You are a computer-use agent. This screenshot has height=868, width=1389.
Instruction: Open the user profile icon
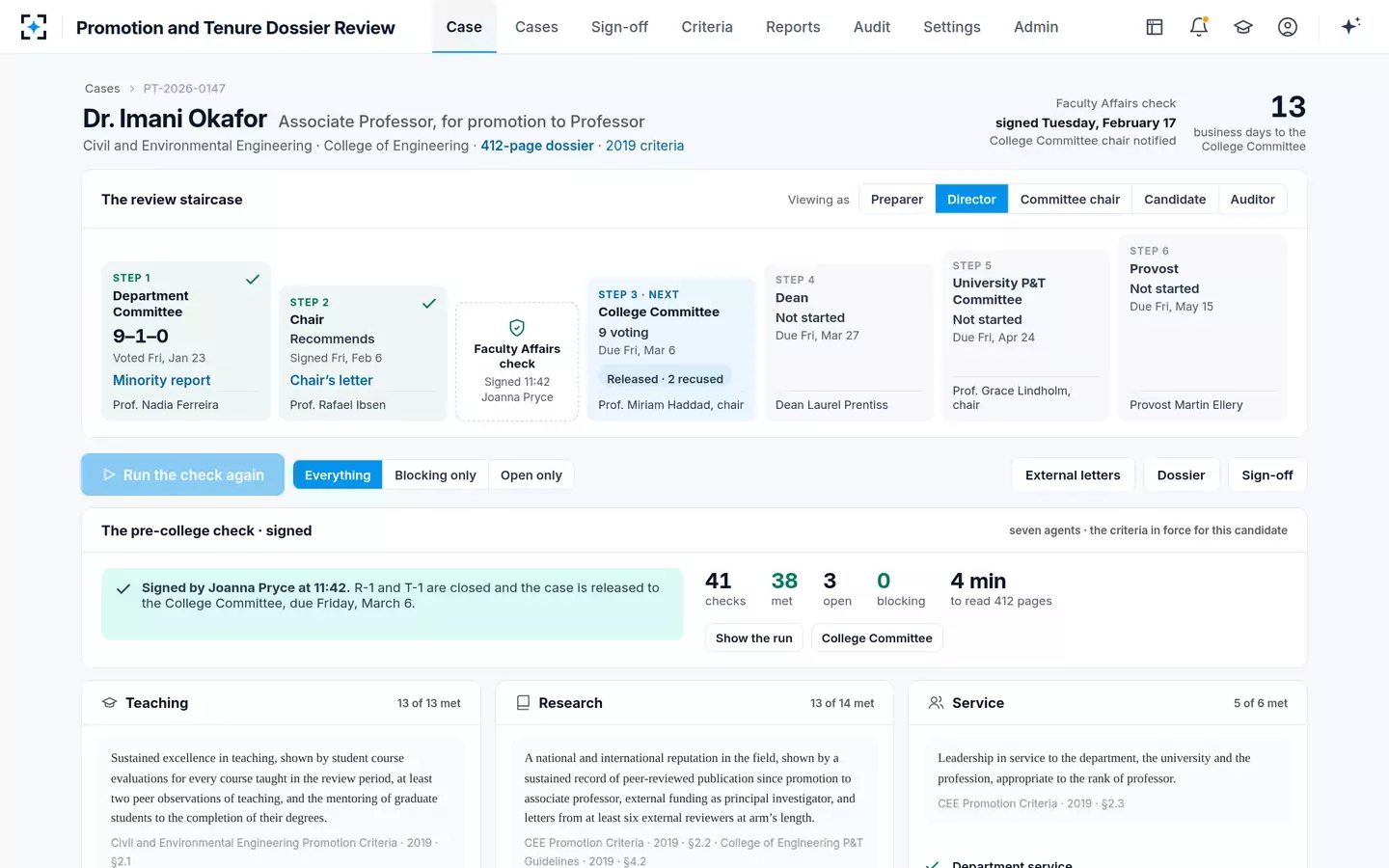pyautogui.click(x=1288, y=27)
